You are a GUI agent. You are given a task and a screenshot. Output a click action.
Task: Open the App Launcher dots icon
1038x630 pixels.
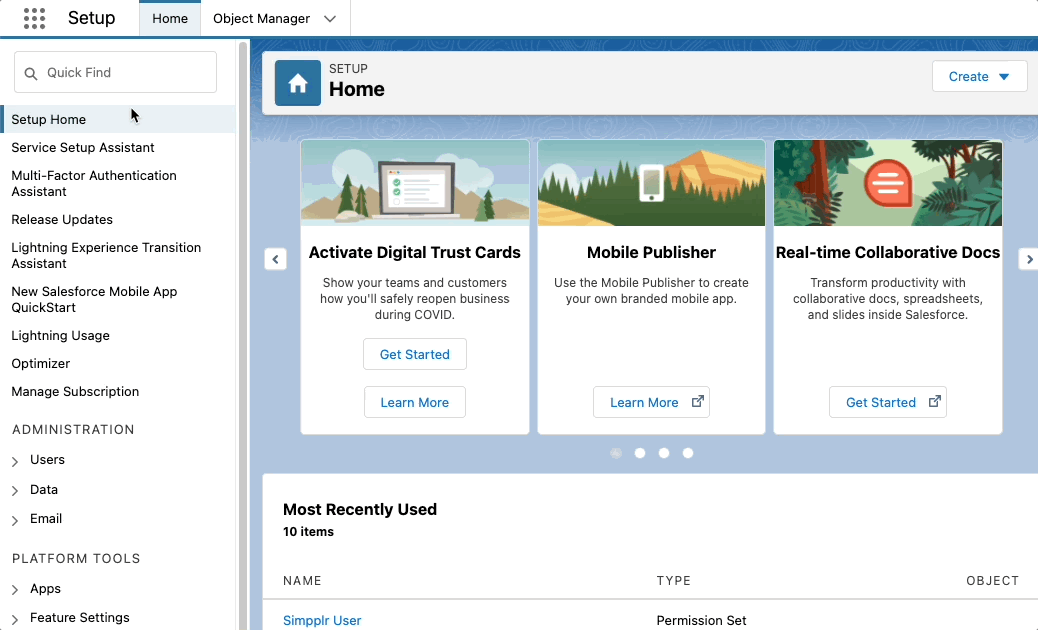point(34,19)
